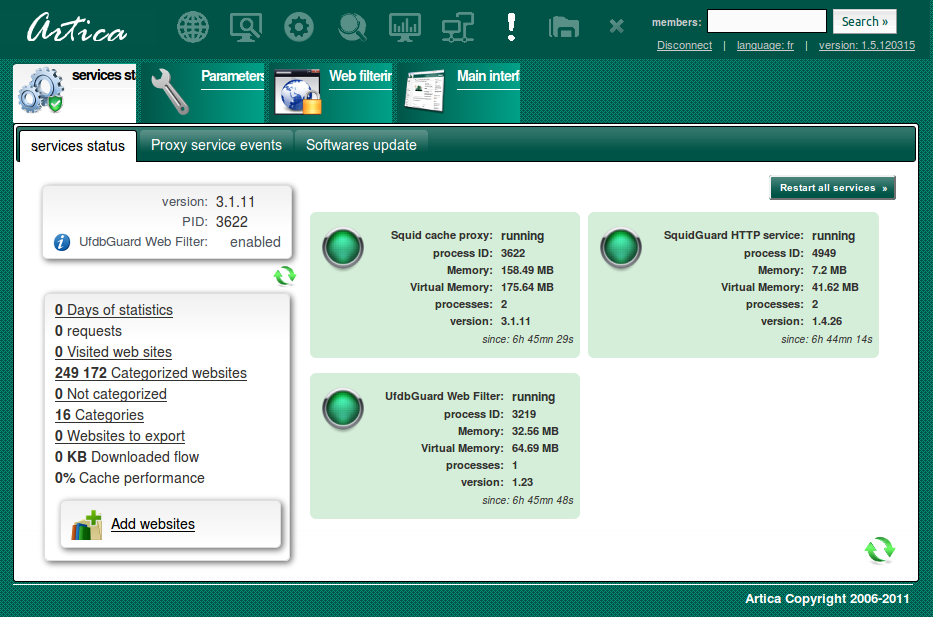This screenshot has height=617, width=933.
Task: Open the monitor magnifier icon in header
Action: (x=246, y=27)
